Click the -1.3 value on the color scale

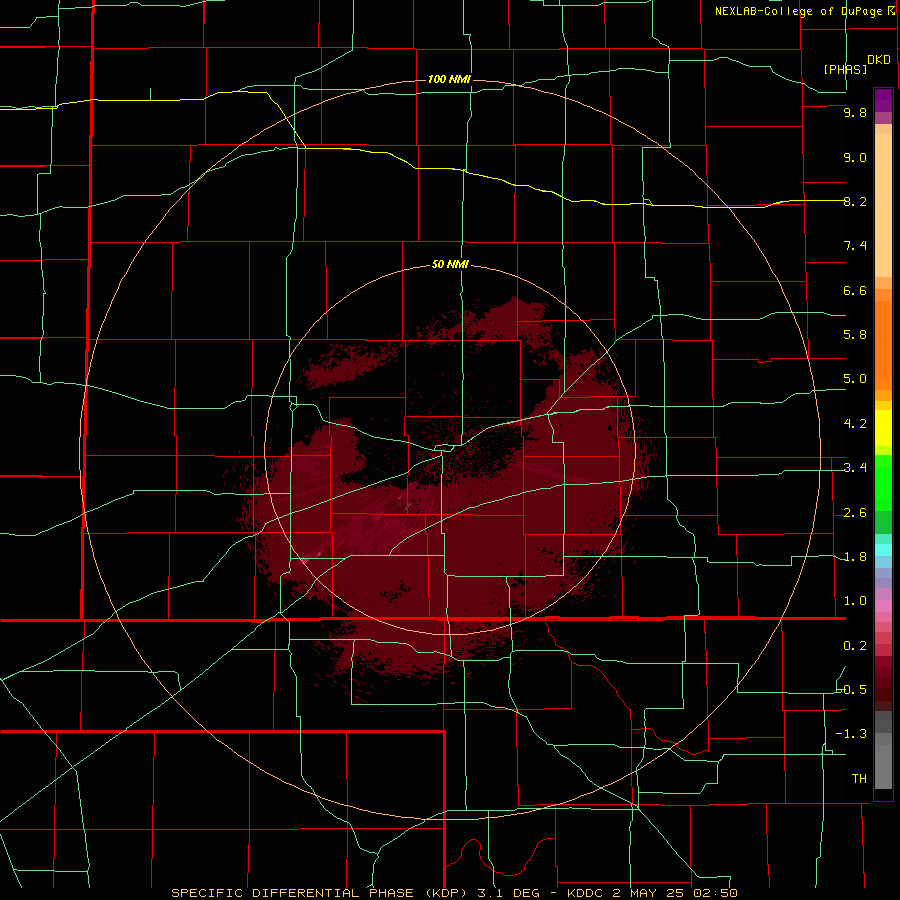851,734
